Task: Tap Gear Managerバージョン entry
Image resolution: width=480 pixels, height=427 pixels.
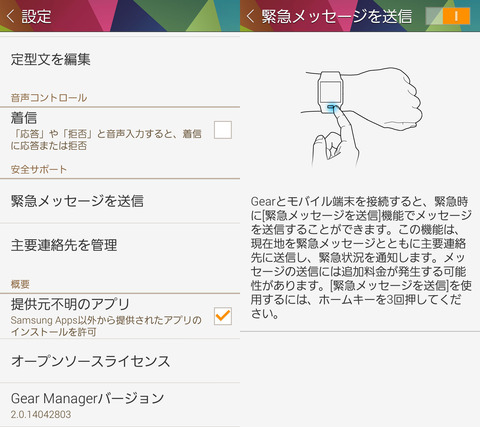Action: [120, 405]
